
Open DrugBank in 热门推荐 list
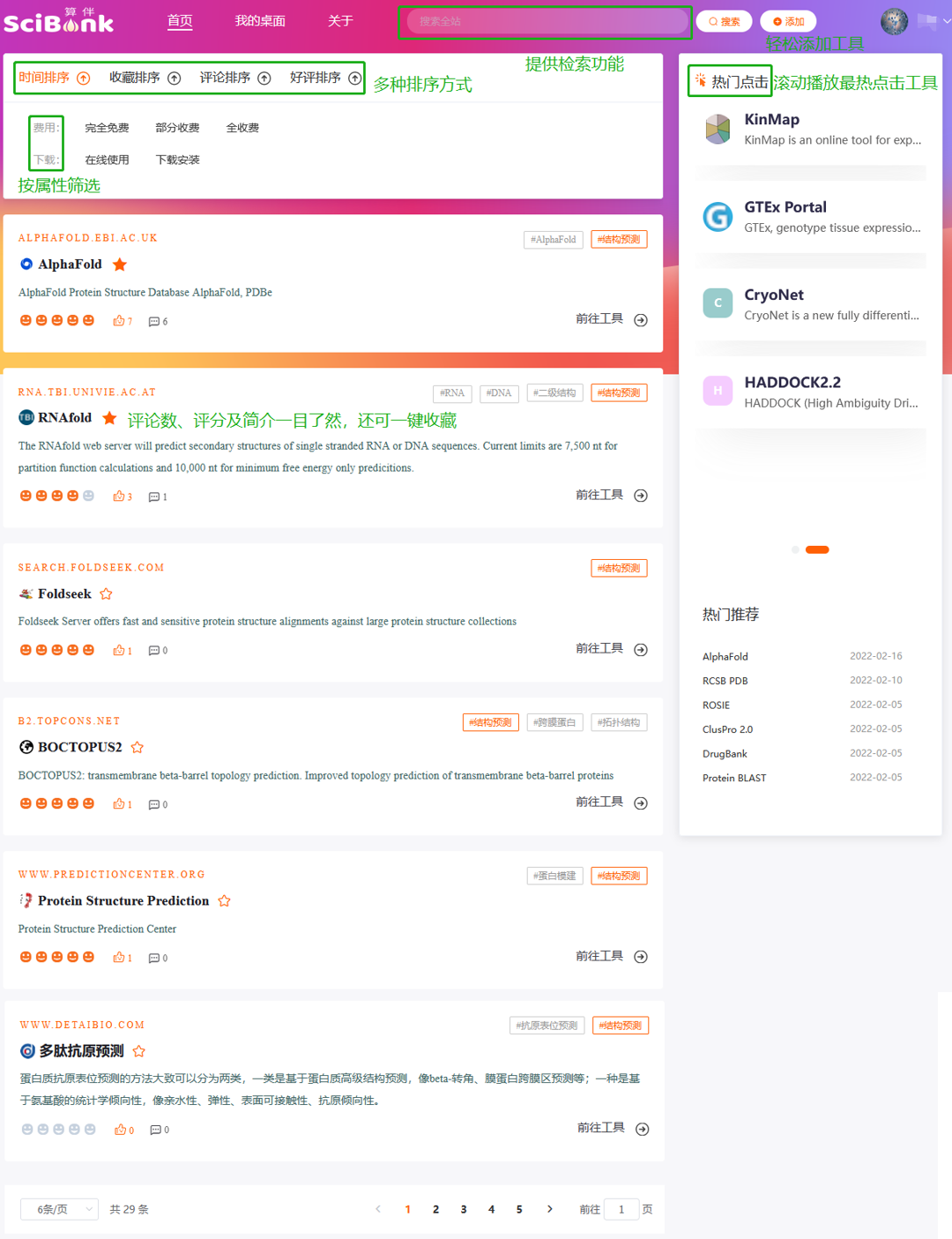725,754
